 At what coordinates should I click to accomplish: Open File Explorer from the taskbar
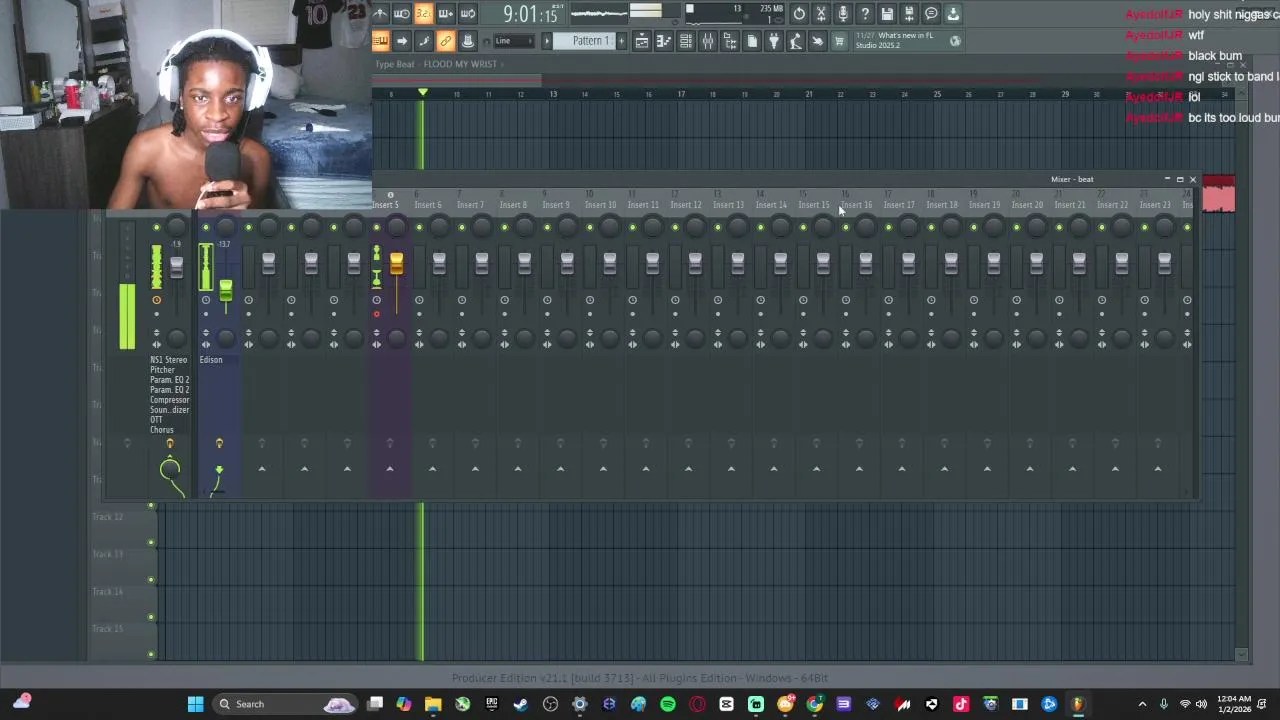(433, 704)
